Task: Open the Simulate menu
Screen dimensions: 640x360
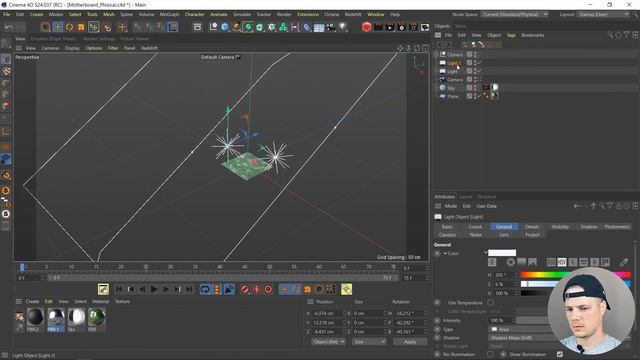Action: 242,14
